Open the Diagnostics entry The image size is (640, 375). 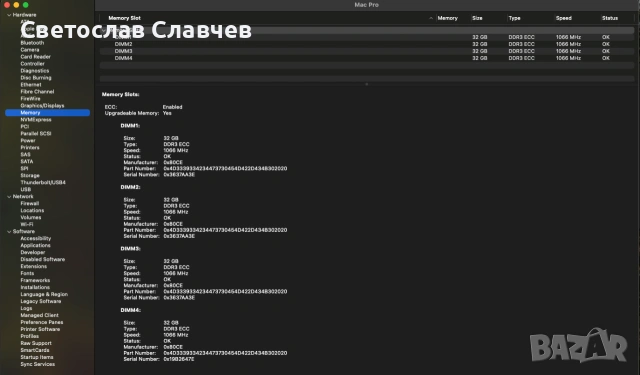click(35, 71)
